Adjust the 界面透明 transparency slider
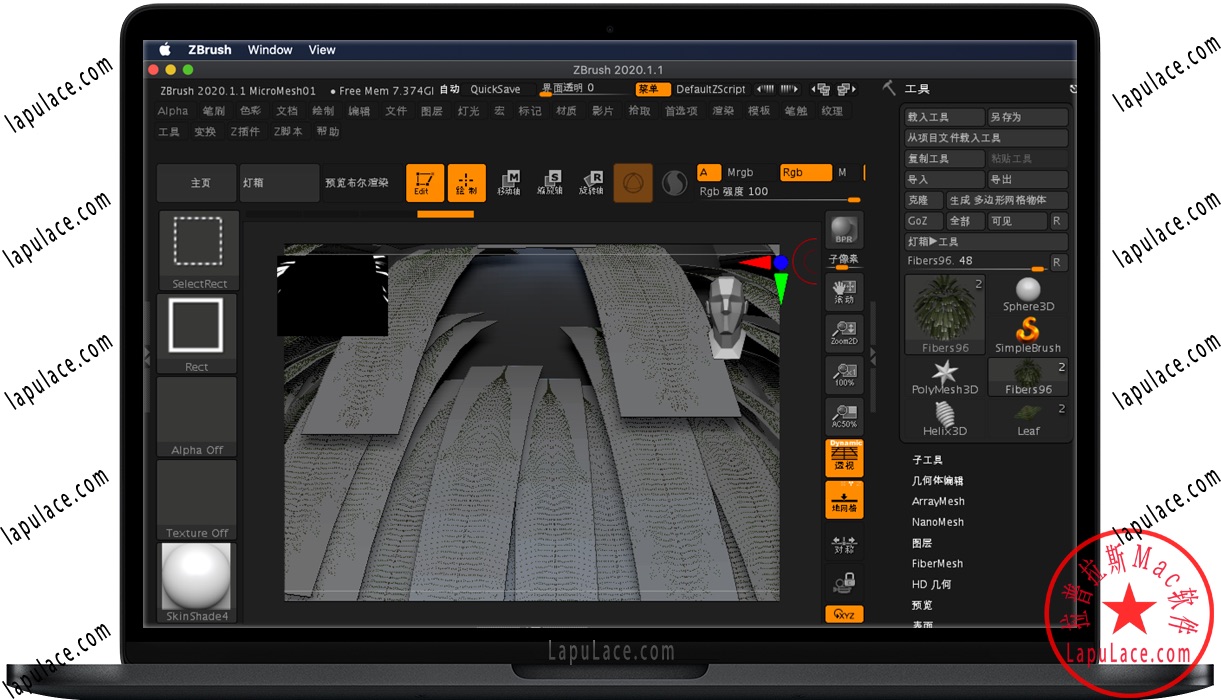This screenshot has height=700, width=1221. click(582, 89)
